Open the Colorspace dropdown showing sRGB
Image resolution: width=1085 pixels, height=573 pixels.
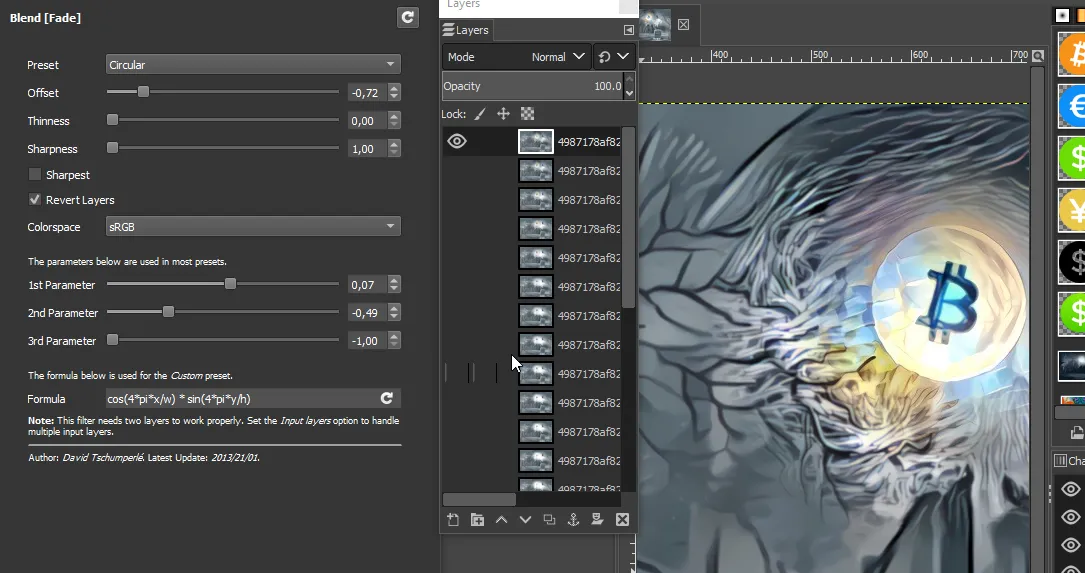pyautogui.click(x=253, y=226)
